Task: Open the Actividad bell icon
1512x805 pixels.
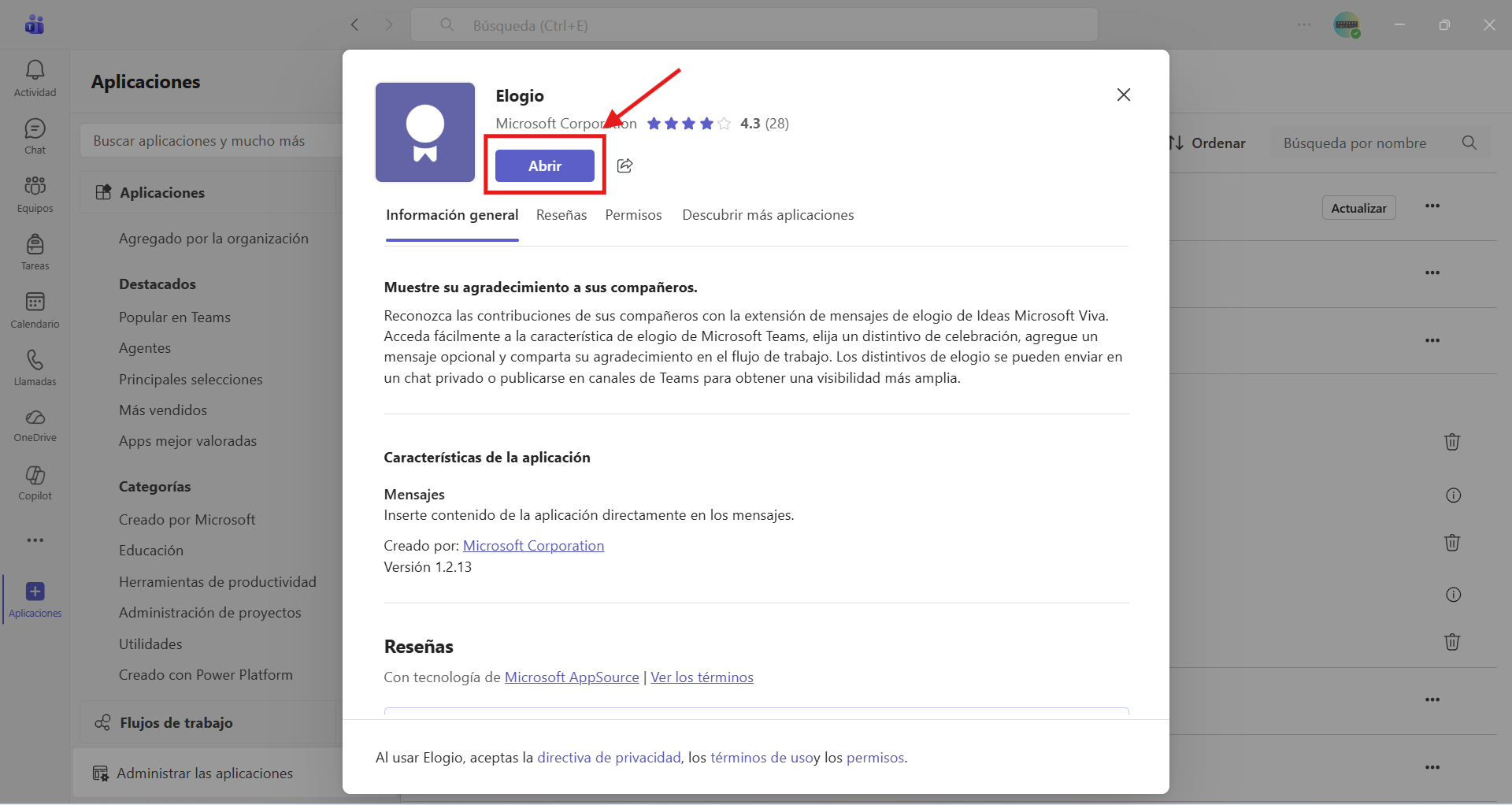Action: click(35, 79)
